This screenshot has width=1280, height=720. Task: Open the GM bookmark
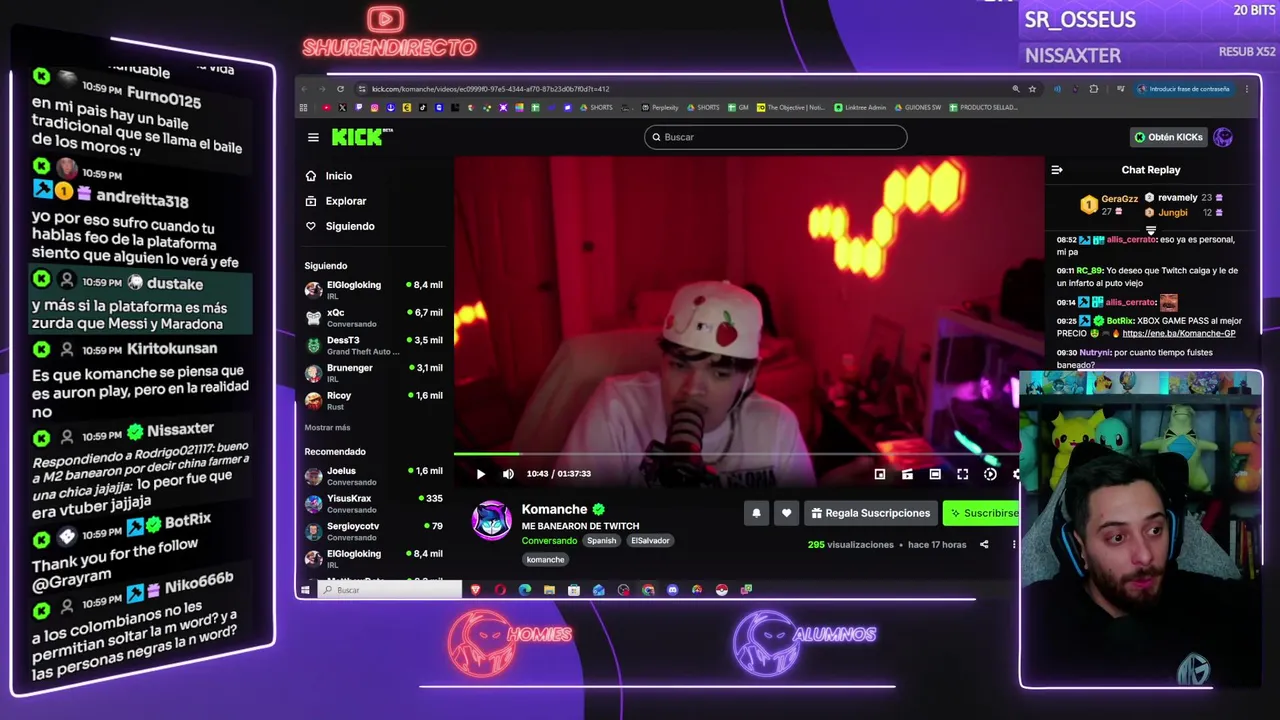[x=738, y=108]
